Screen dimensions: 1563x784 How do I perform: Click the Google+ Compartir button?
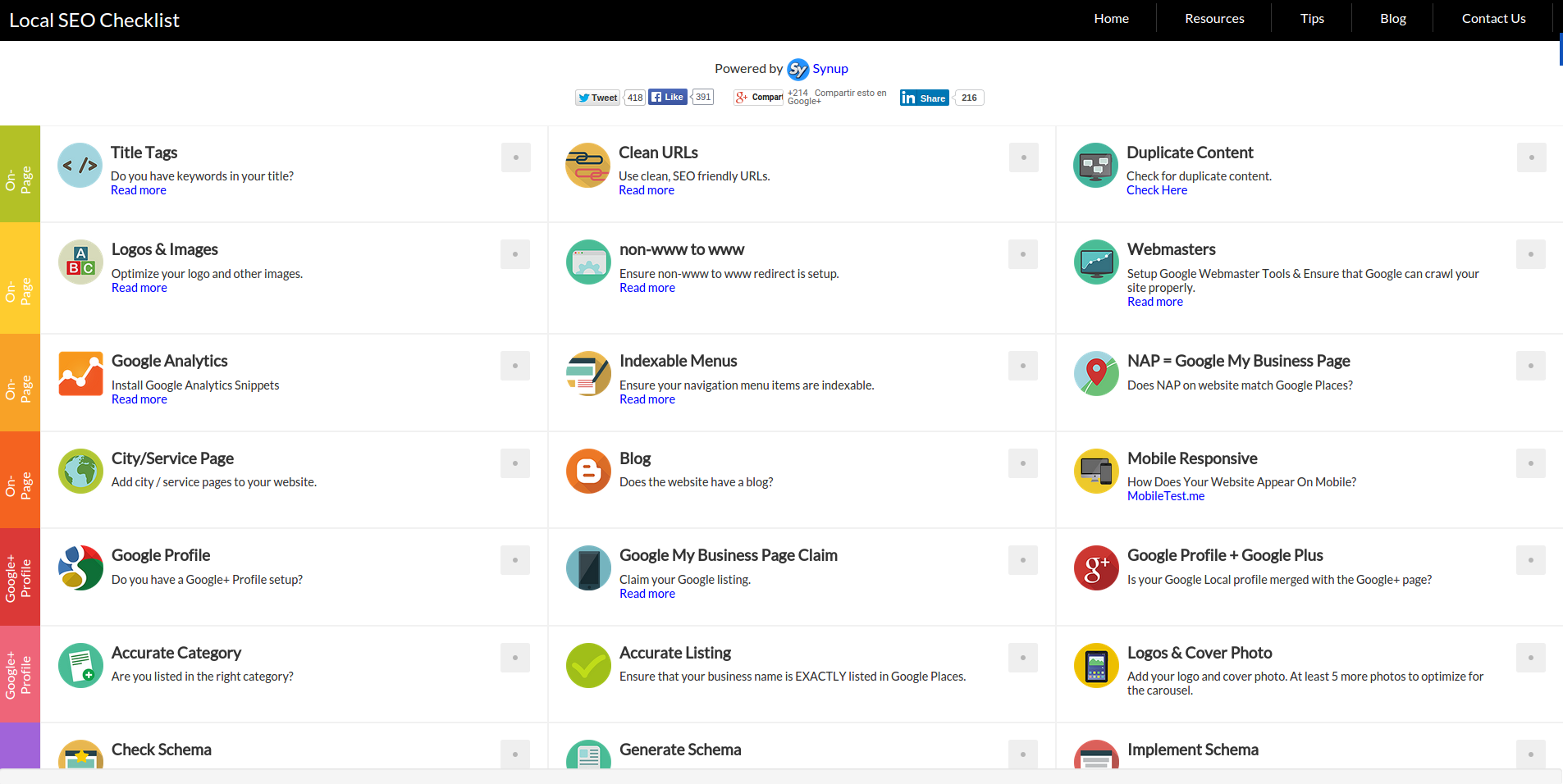click(x=759, y=97)
